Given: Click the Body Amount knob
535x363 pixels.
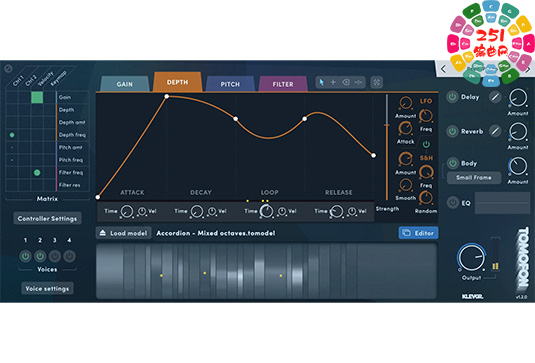Looking at the screenshot, I should tap(518, 166).
